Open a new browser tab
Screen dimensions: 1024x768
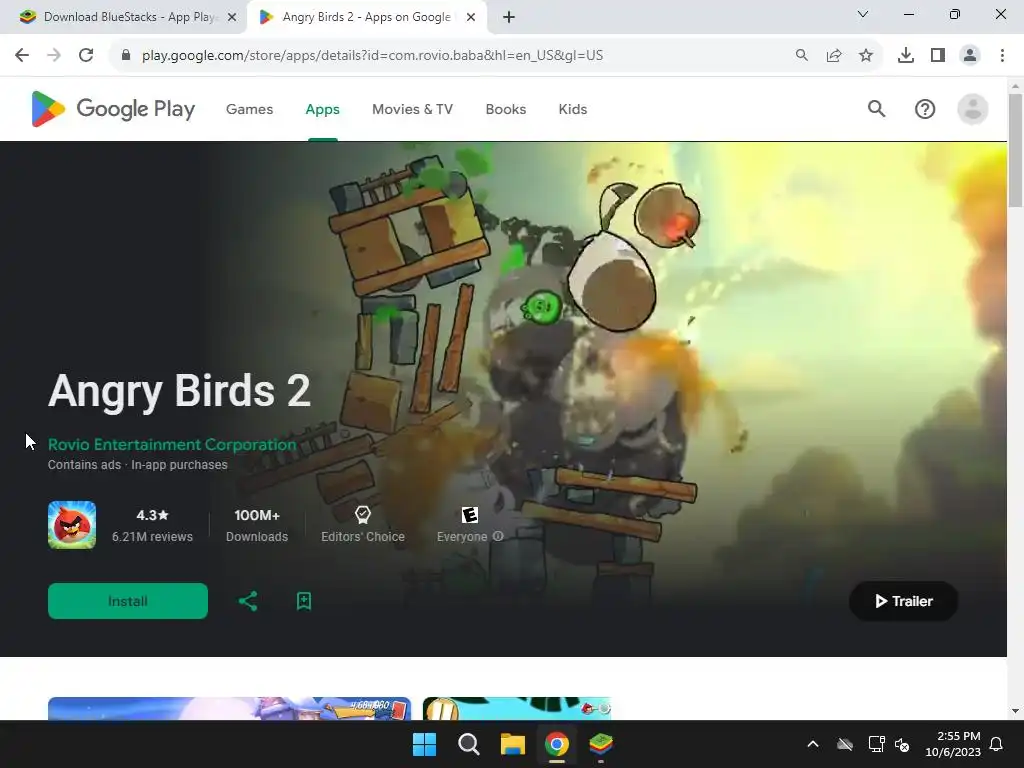click(x=509, y=18)
